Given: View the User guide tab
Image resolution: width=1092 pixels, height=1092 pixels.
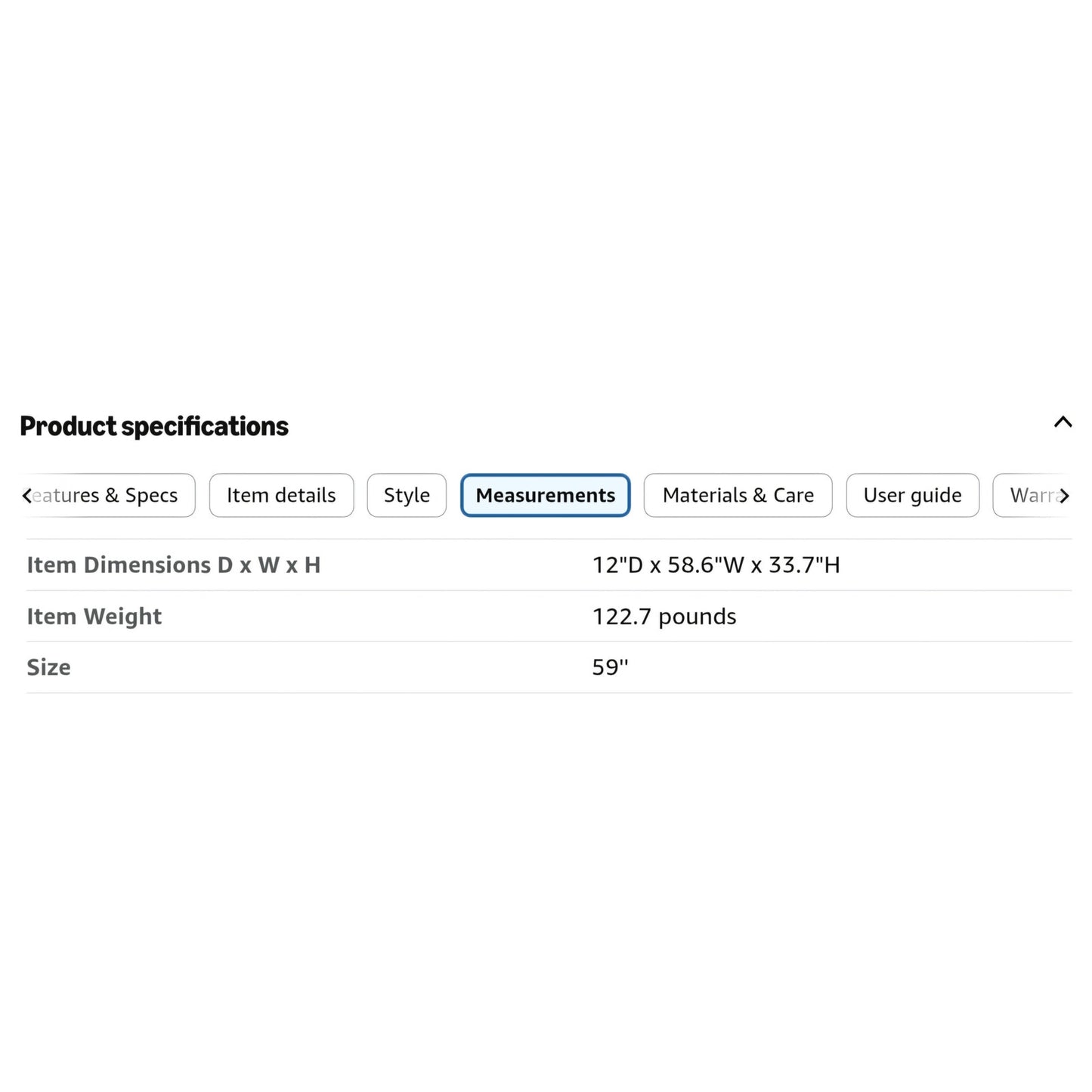Looking at the screenshot, I should click(913, 495).
